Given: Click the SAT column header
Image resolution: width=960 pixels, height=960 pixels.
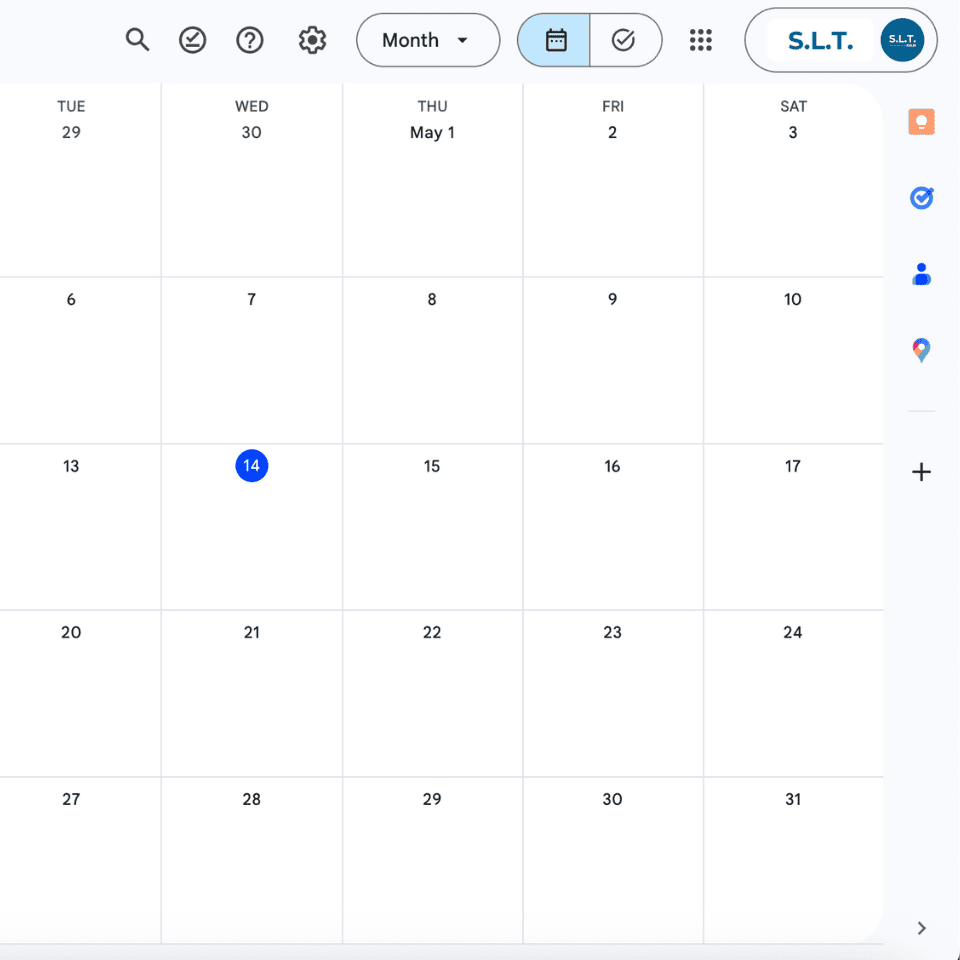Looking at the screenshot, I should pos(793,106).
